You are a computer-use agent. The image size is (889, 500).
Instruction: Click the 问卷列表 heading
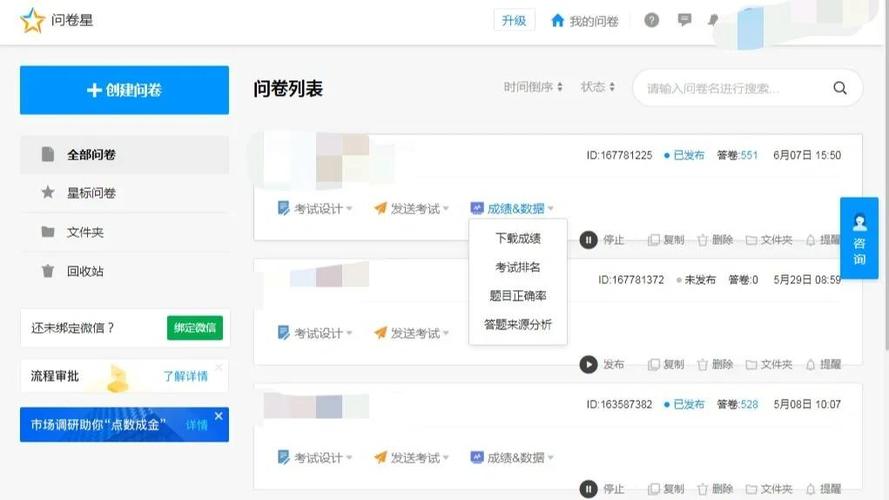pyautogui.click(x=288, y=88)
